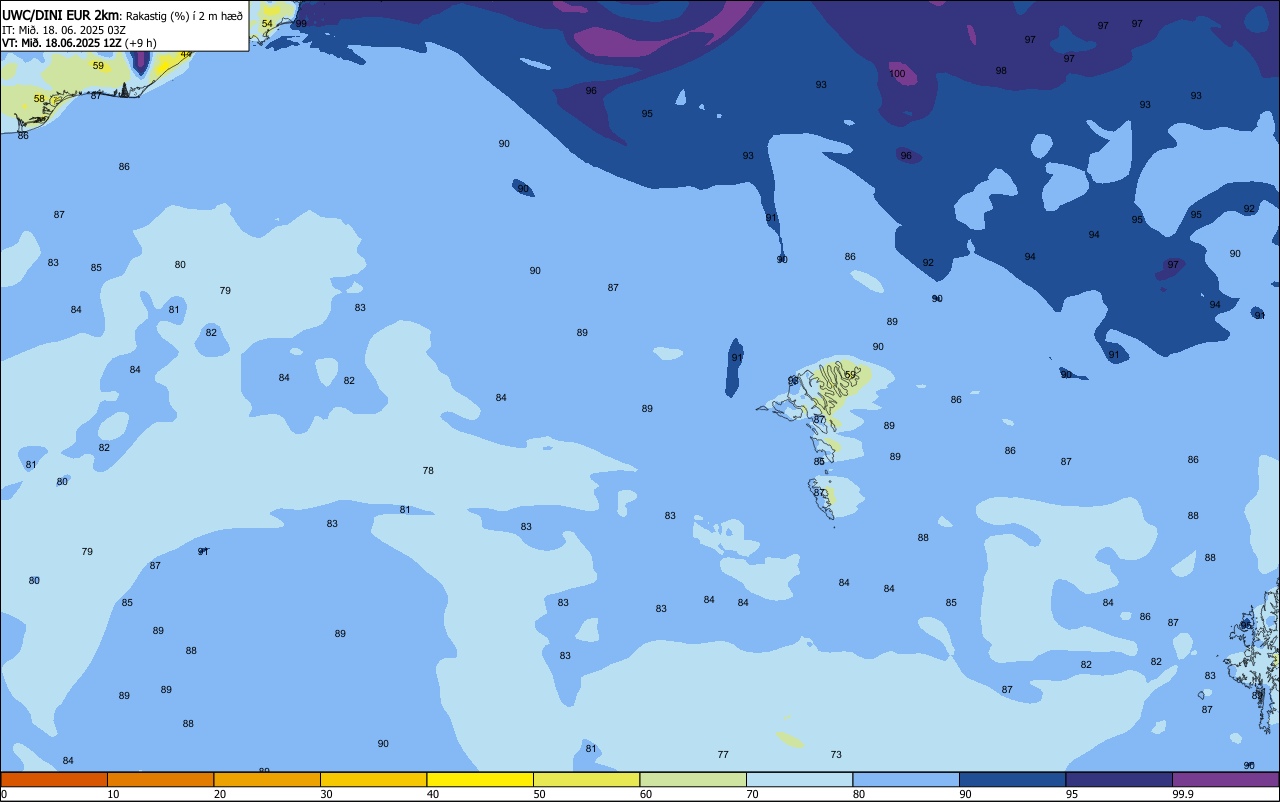Click the legend scale label 10
The width and height of the screenshot is (1280, 802).
[113, 794]
